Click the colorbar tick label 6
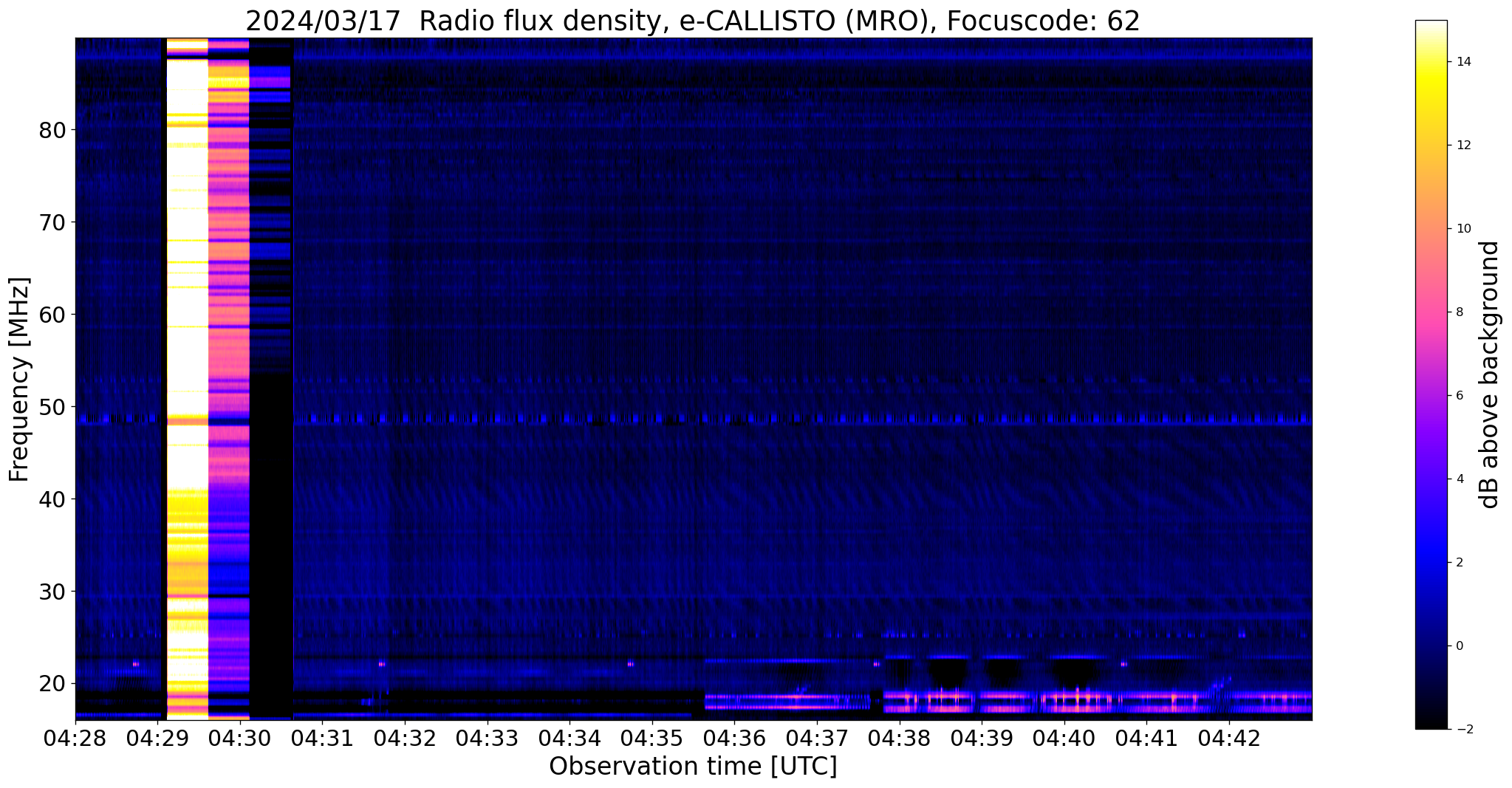This screenshot has height=788, width=1512. [1459, 396]
